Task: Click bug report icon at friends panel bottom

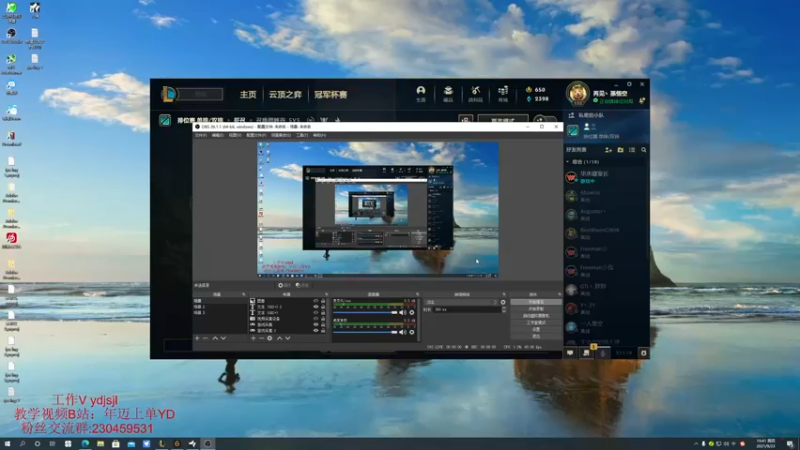Action: (x=643, y=353)
